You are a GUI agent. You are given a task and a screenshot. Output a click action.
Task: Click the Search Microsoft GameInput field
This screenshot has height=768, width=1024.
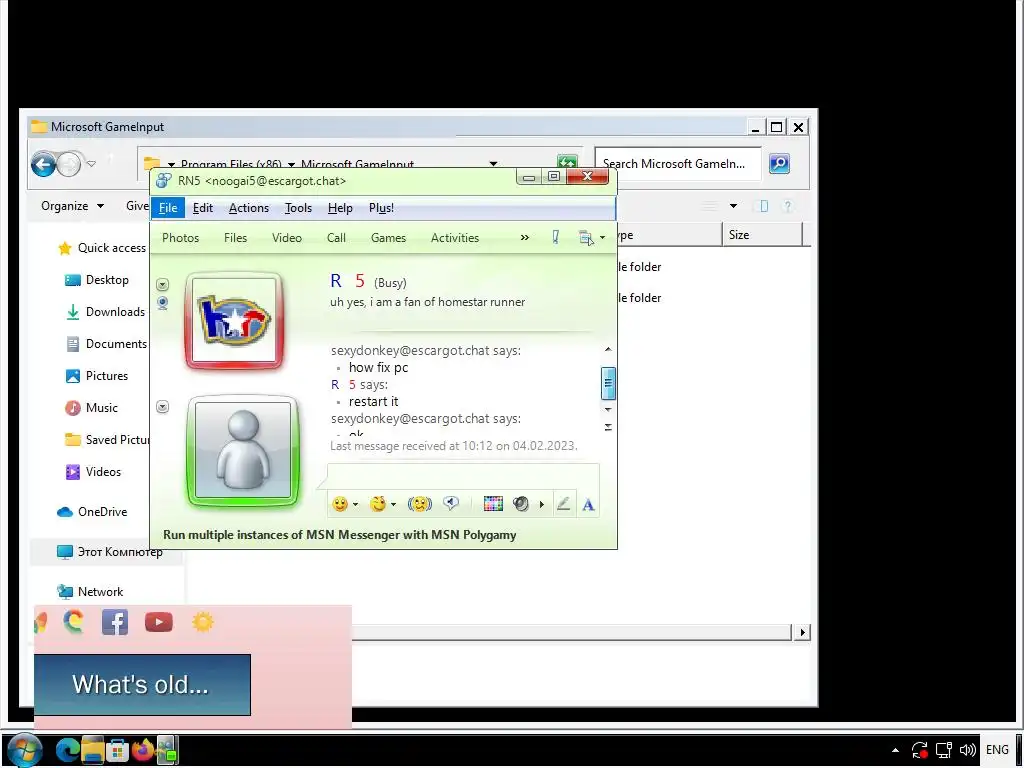[678, 163]
